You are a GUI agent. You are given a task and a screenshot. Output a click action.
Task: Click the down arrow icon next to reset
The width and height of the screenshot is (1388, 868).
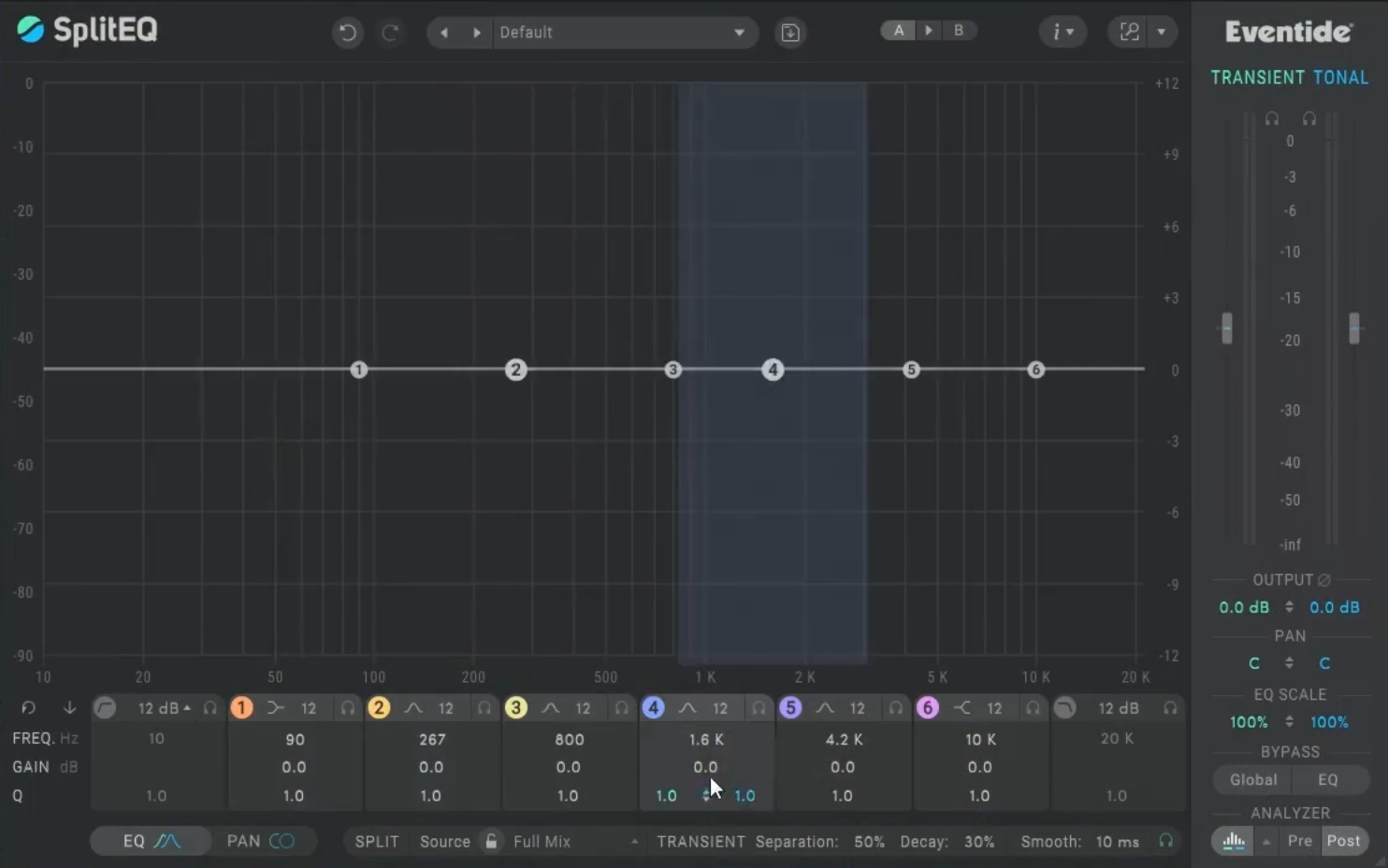point(69,708)
